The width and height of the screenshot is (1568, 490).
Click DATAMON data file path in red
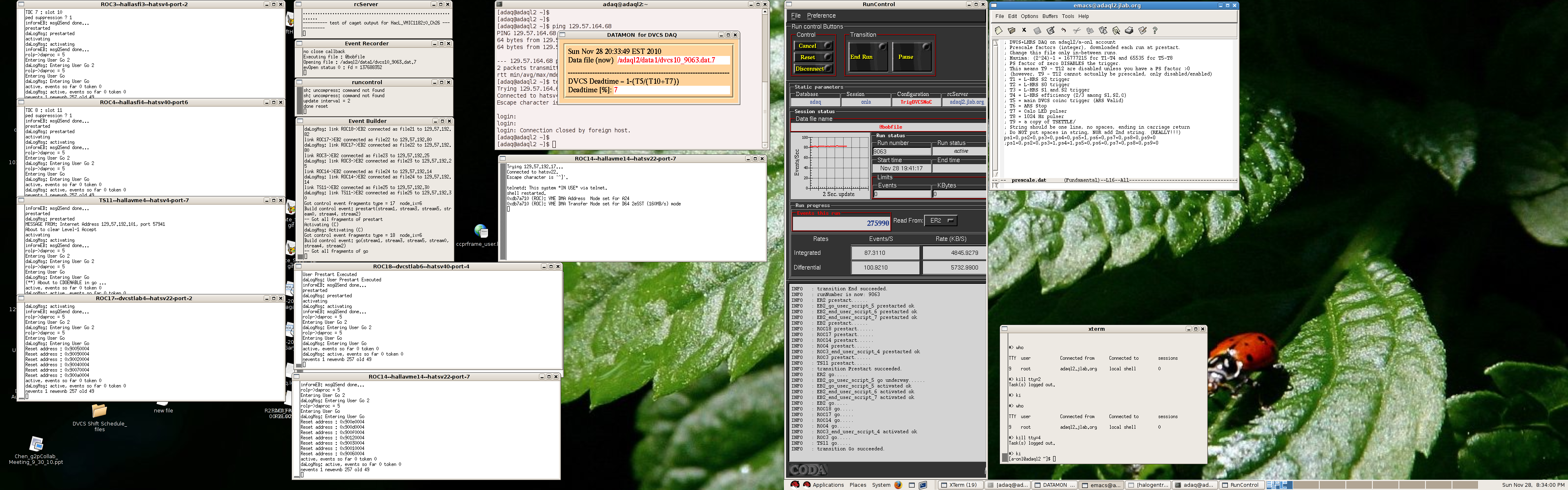click(x=666, y=60)
